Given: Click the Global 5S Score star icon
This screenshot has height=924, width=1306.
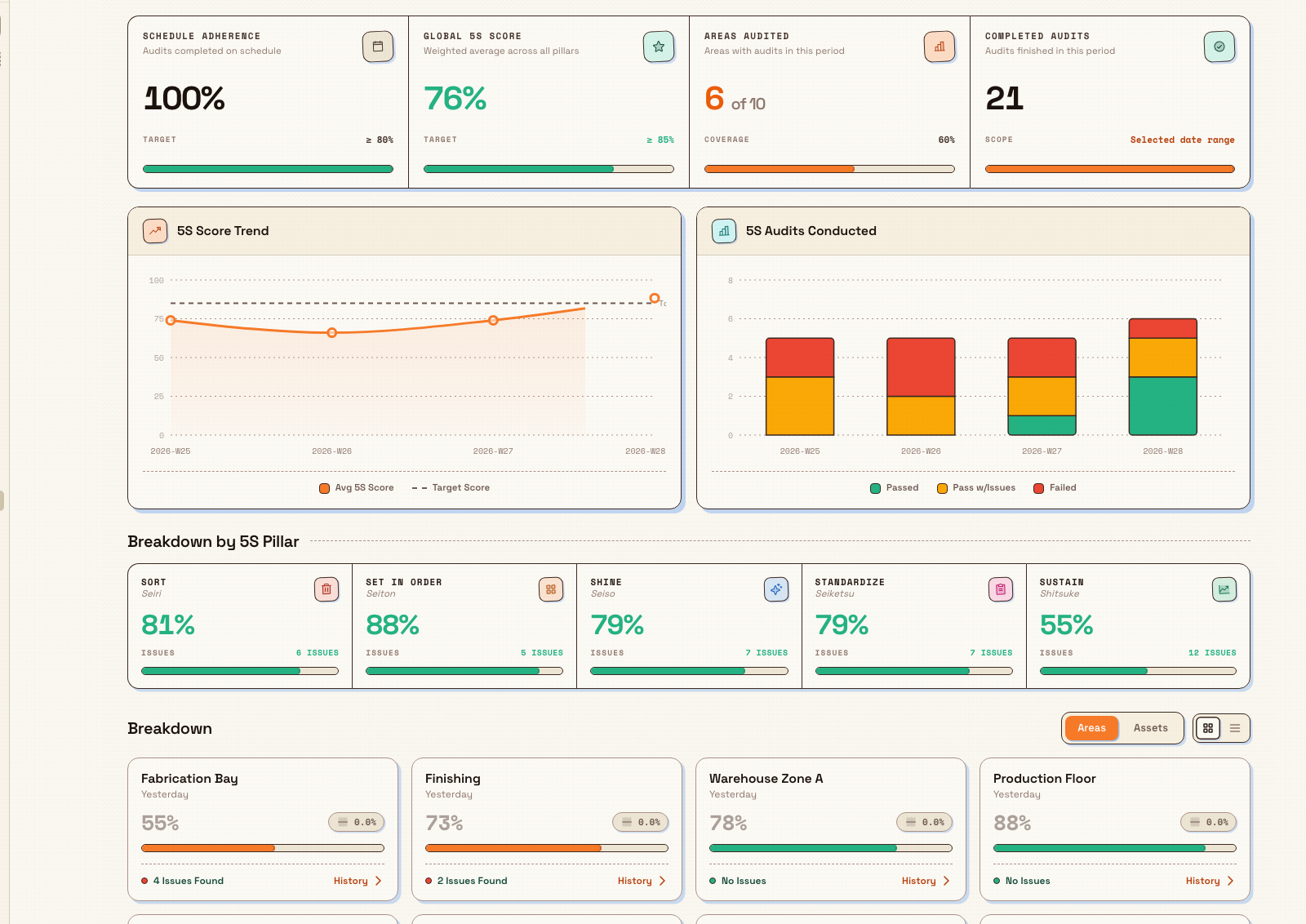Looking at the screenshot, I should (x=659, y=47).
